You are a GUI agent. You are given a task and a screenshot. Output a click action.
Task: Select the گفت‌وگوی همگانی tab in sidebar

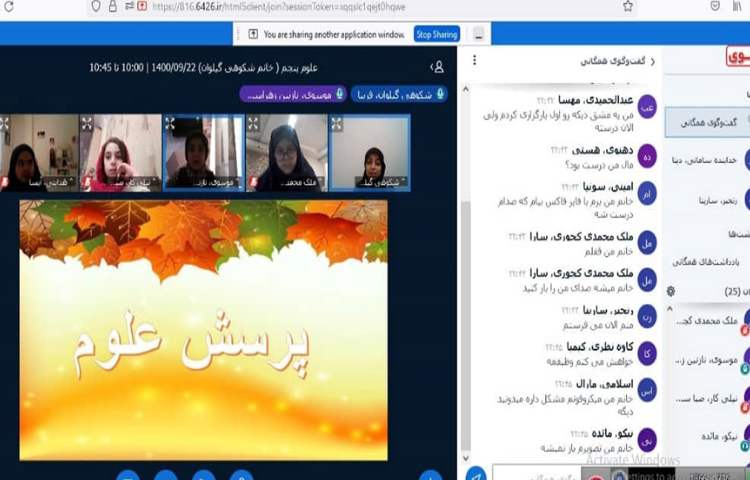tap(707, 122)
